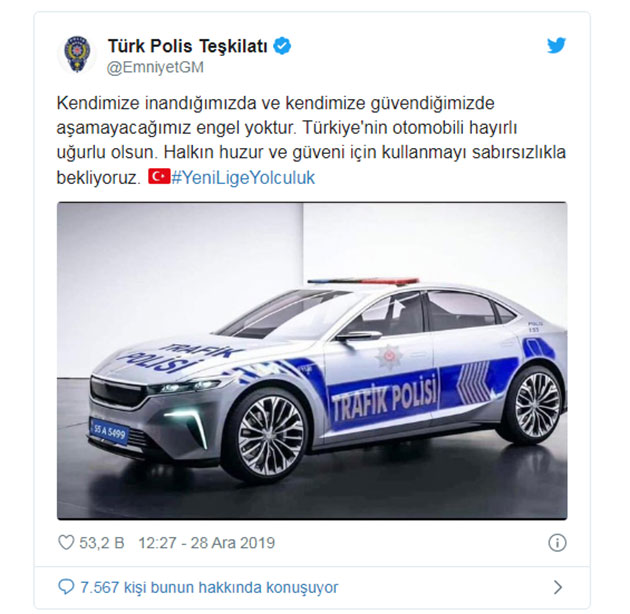Visit the @EmniyetGM handle link
The width and height of the screenshot is (630, 614).
[x=155, y=67]
